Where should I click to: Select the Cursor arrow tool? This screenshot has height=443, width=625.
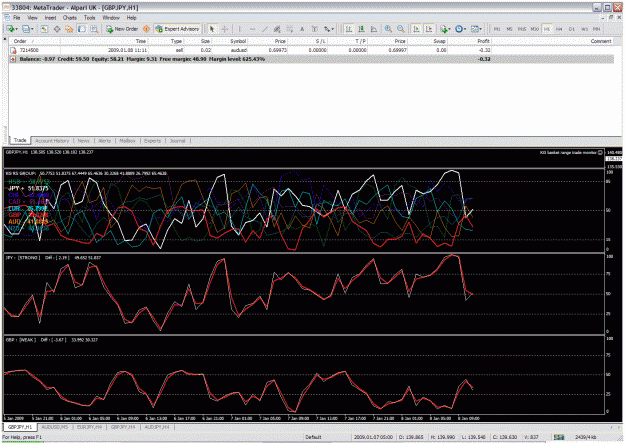(212, 29)
